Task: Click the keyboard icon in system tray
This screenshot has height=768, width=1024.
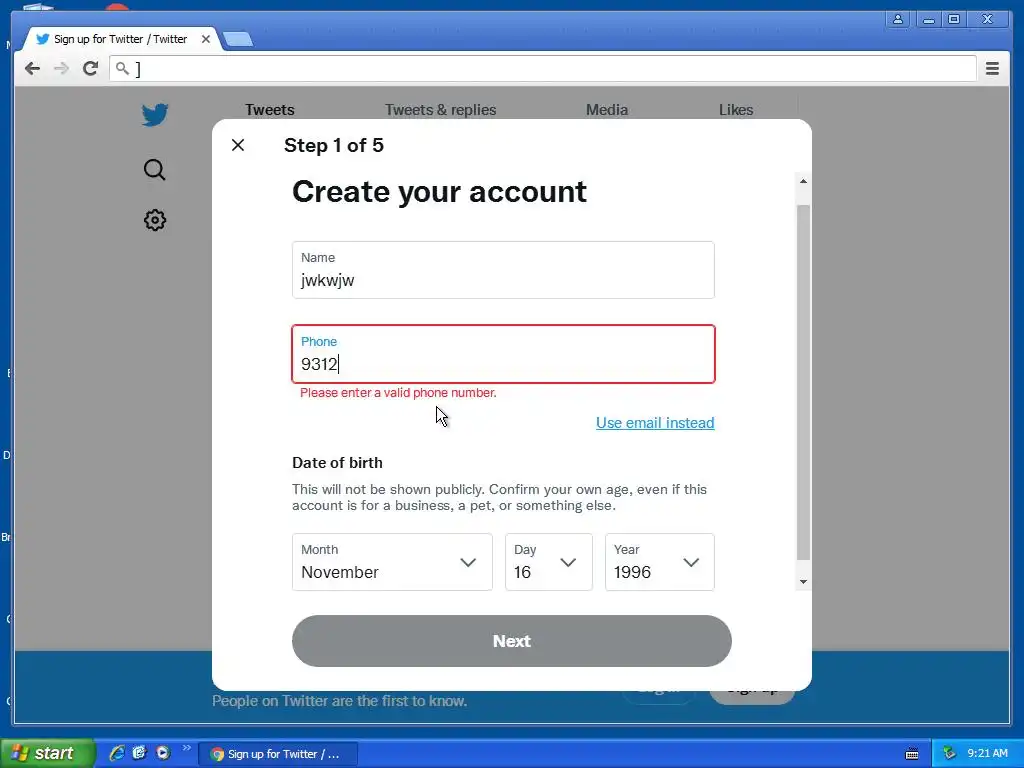Action: click(912, 754)
